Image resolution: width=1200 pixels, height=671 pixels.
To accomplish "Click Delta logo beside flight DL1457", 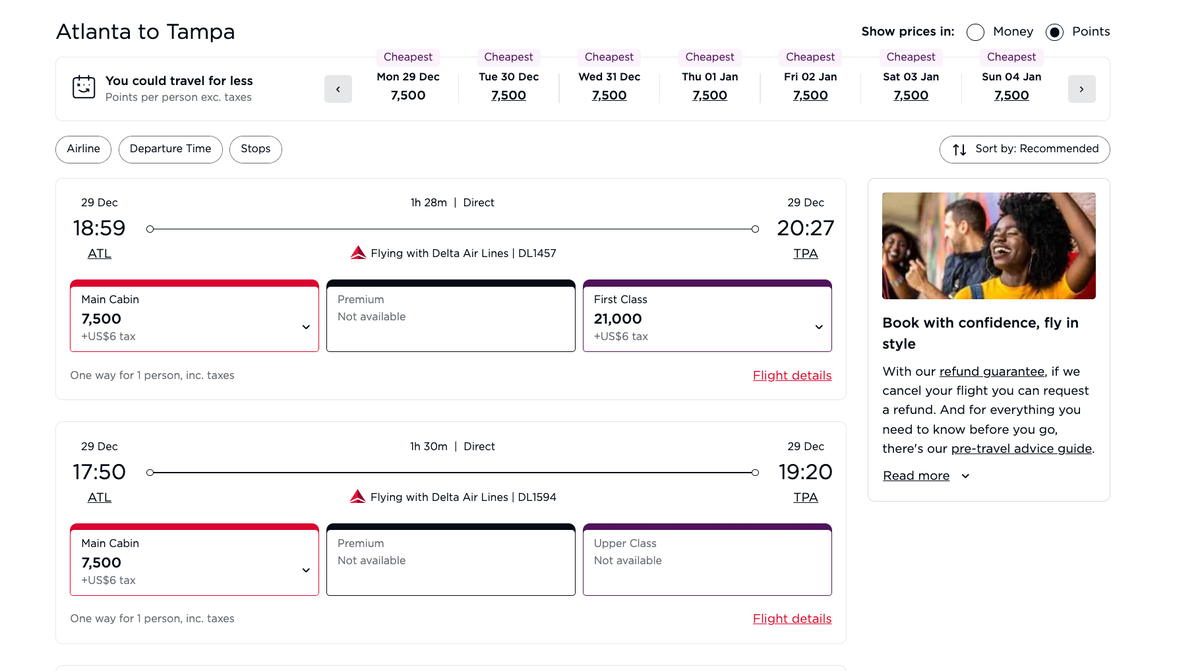I will coord(358,254).
